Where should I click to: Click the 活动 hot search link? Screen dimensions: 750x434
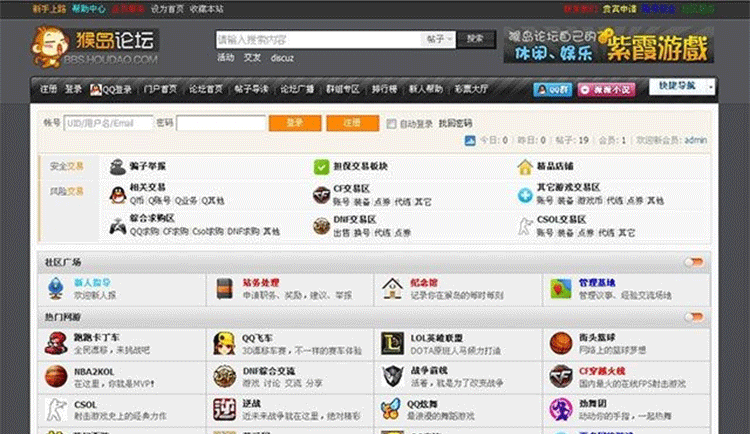[226, 58]
